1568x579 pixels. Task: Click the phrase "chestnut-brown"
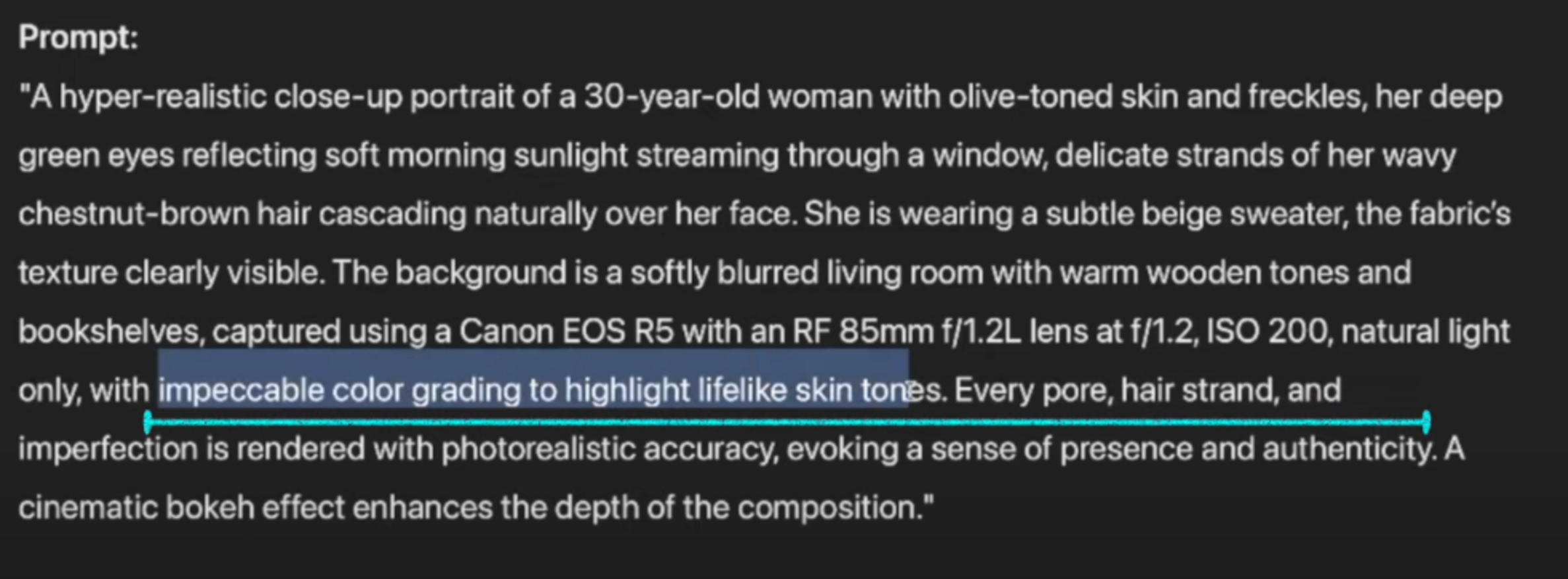(x=133, y=214)
